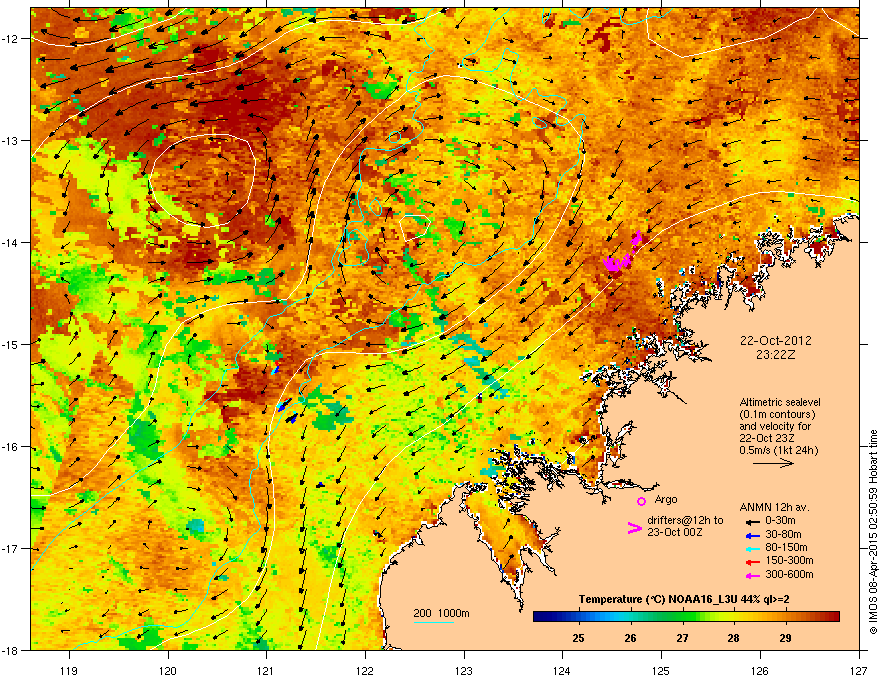Click the 300-600m depth label
This screenshot has height=680, width=880.
789,575
